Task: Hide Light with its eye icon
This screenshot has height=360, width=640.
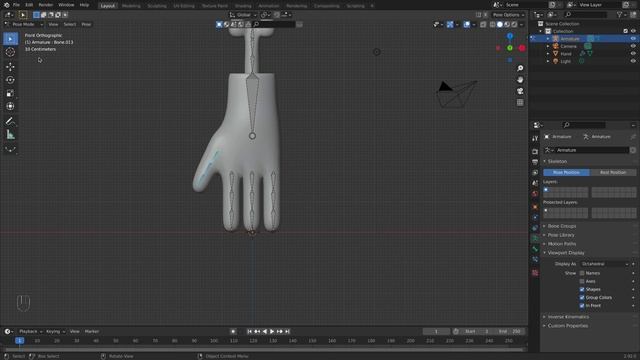Action: point(633,61)
